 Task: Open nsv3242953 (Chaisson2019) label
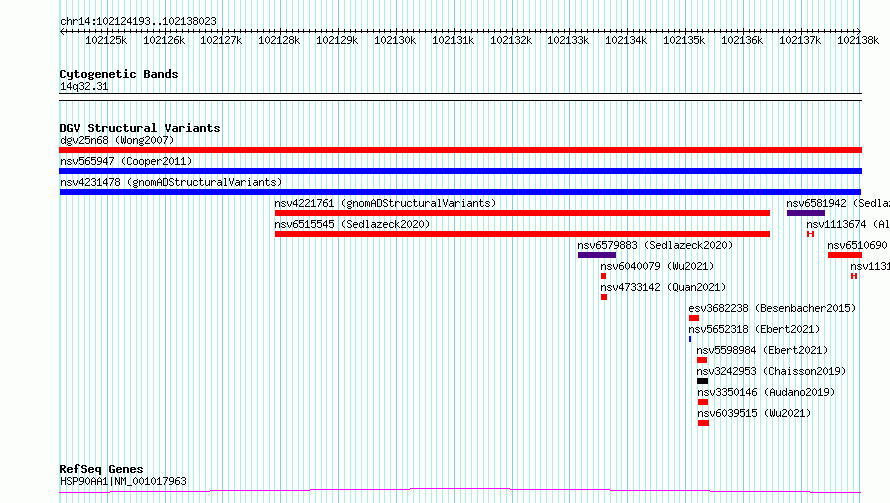(771, 371)
